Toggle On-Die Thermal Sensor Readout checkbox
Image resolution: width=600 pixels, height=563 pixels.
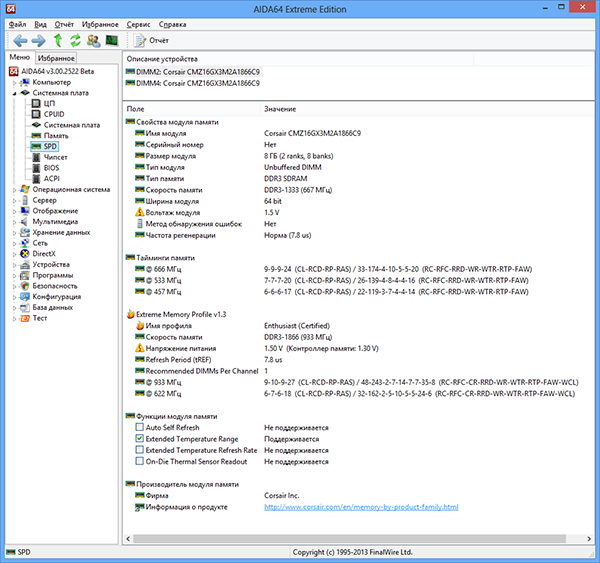click(140, 461)
